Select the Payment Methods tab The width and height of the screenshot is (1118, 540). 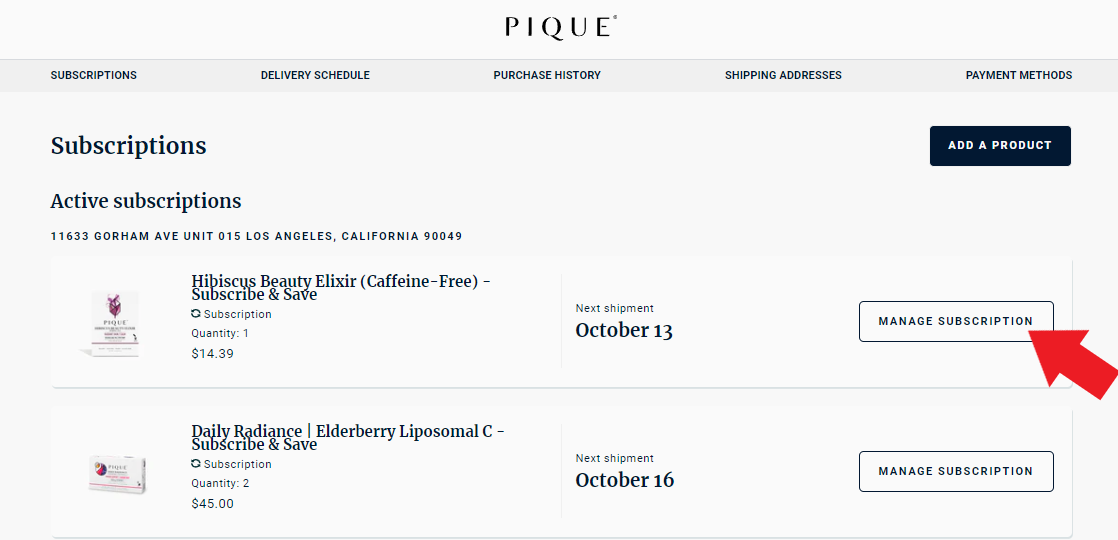1018,75
